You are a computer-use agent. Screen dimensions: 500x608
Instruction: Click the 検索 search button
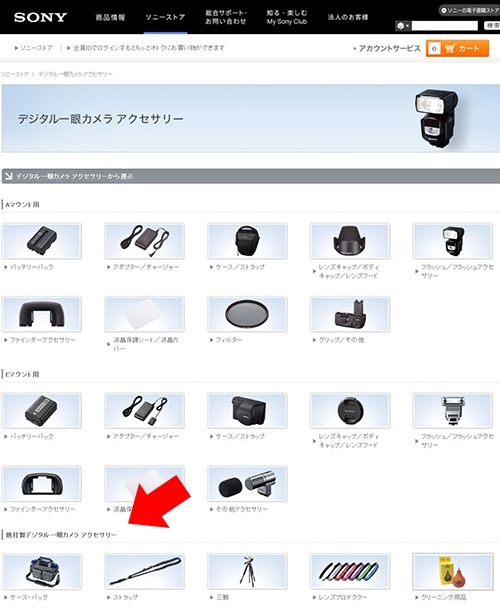(x=492, y=26)
